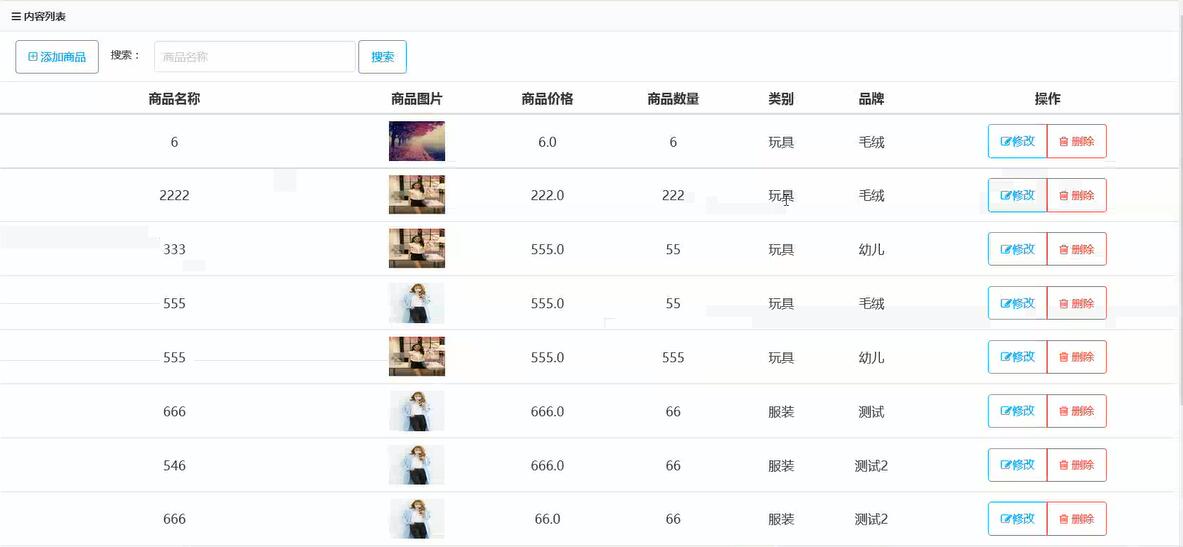This screenshot has width=1183, height=547.
Task: Click 修改 for product 666 priced 666.0
Action: (x=1018, y=411)
